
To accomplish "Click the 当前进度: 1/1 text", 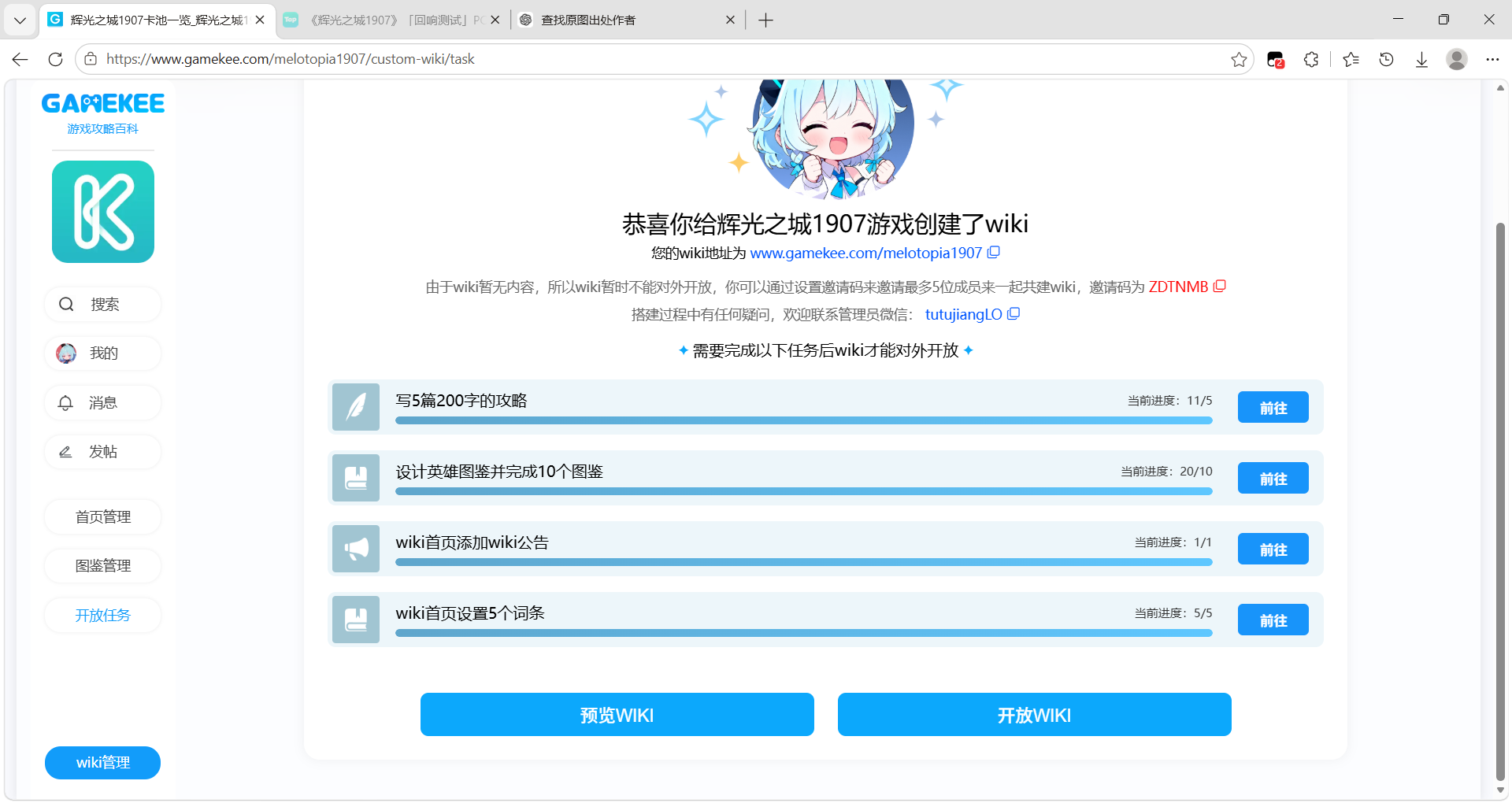I will [1173, 542].
